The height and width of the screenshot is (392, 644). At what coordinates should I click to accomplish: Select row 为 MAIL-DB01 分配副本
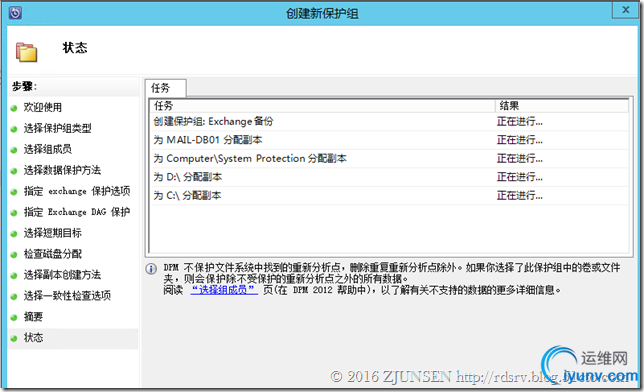point(389,140)
